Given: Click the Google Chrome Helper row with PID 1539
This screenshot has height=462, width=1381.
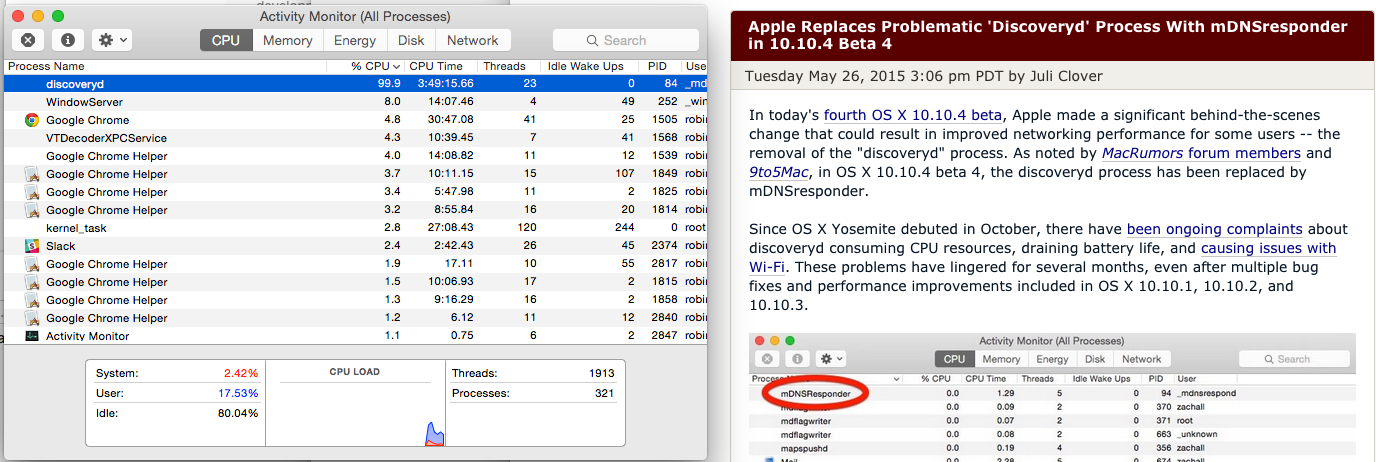Looking at the screenshot, I should click(x=356, y=156).
